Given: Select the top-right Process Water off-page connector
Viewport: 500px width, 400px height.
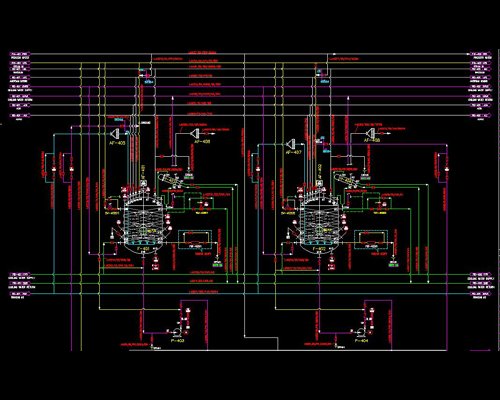Looking at the screenshot, I should point(481,54).
